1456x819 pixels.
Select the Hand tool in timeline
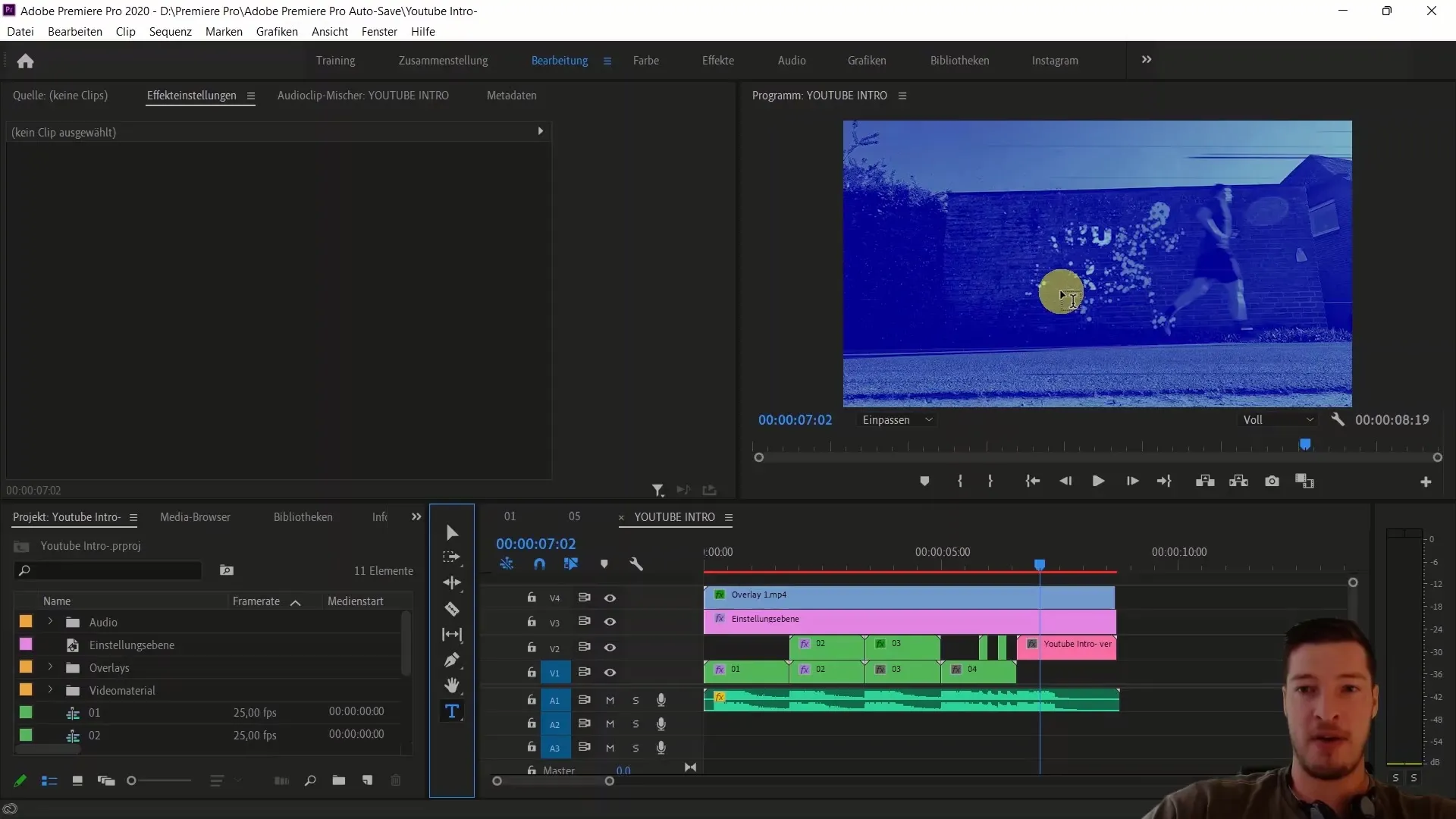(452, 686)
